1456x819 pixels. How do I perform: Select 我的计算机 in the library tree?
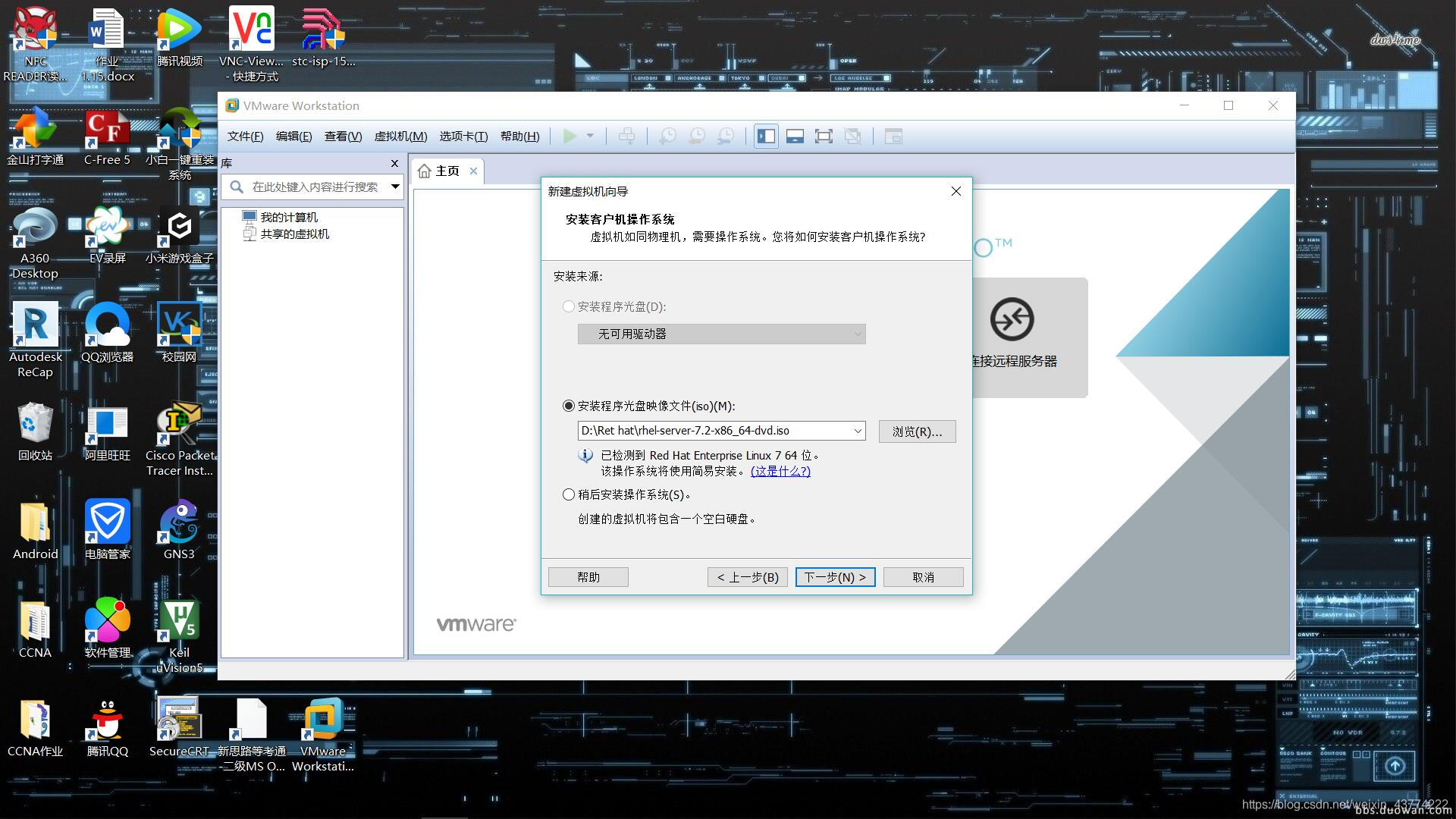(289, 217)
